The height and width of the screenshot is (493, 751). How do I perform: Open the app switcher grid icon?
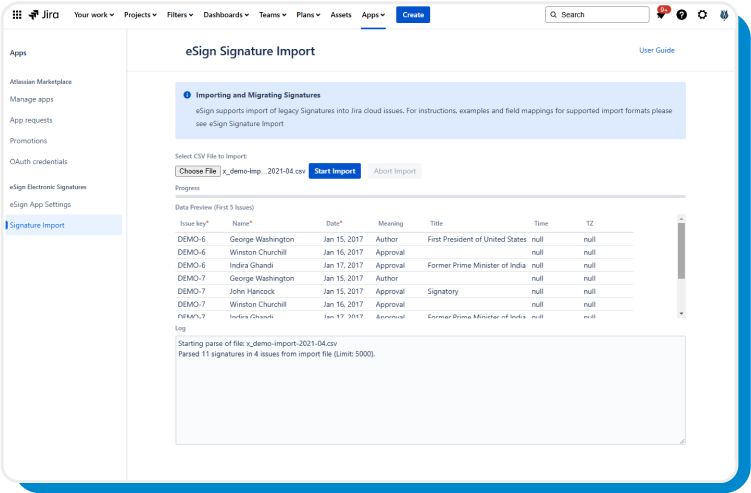17,14
